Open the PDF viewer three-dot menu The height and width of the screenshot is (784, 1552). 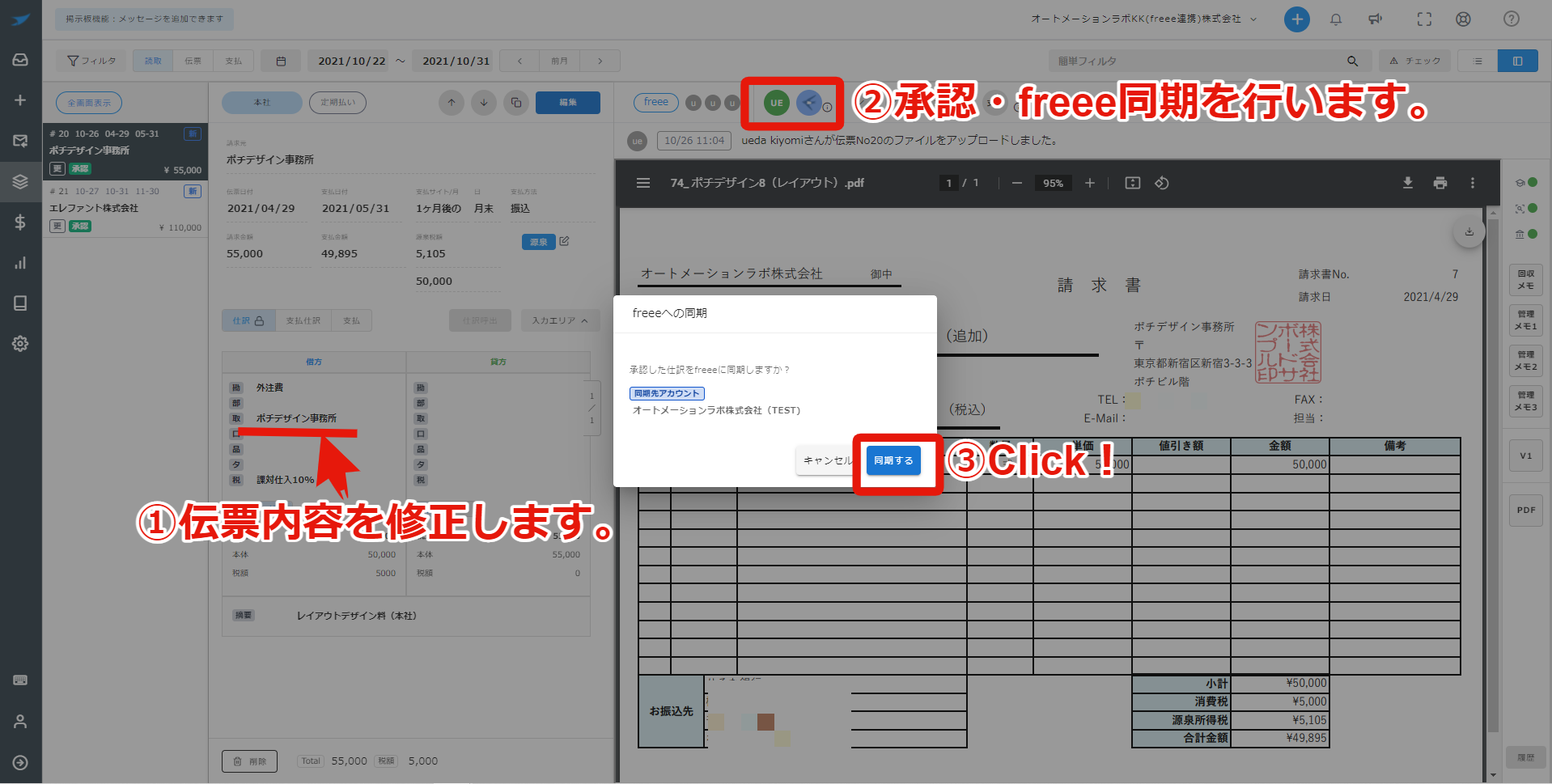[x=1473, y=183]
